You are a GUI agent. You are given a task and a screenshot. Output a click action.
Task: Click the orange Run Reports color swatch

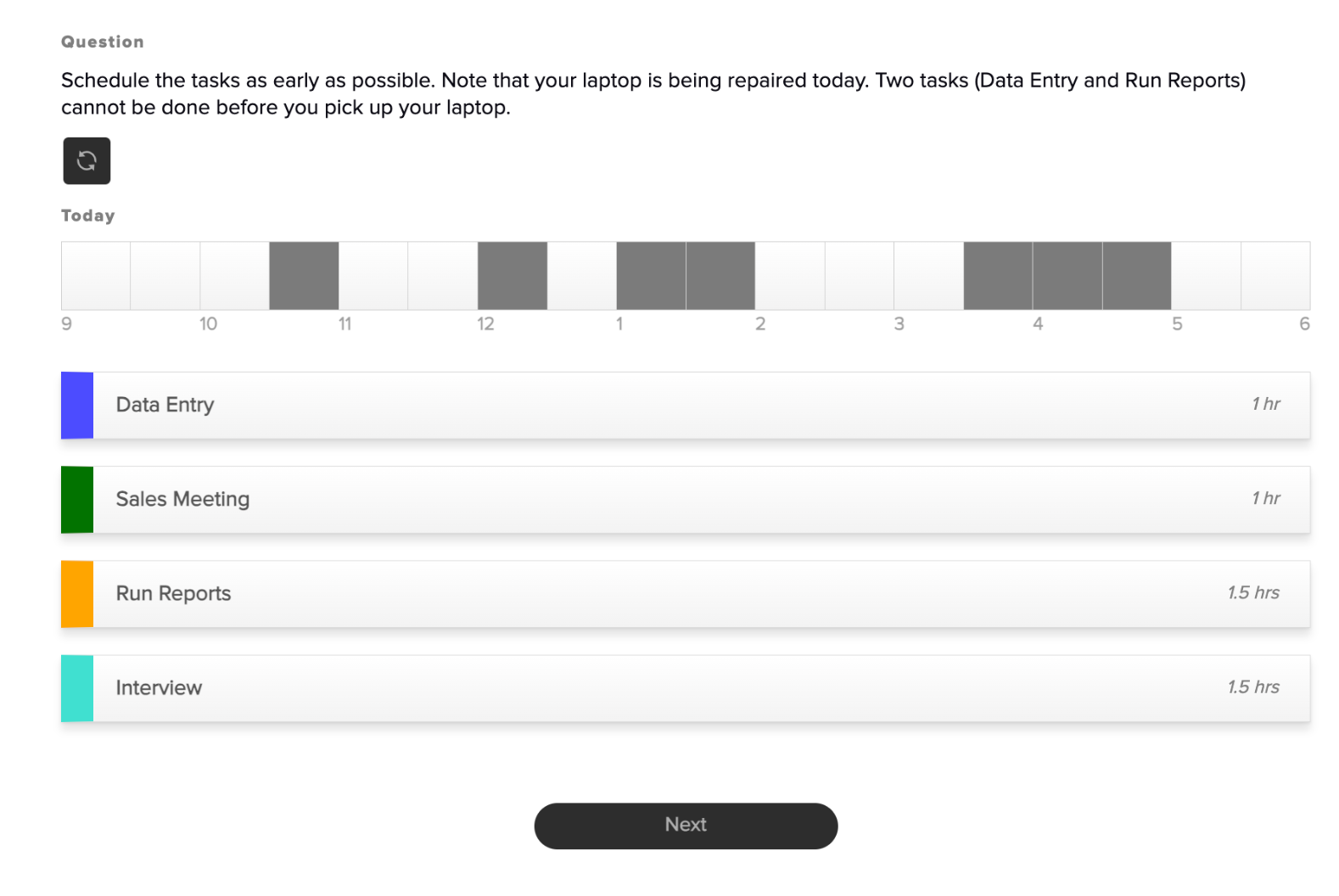[77, 594]
